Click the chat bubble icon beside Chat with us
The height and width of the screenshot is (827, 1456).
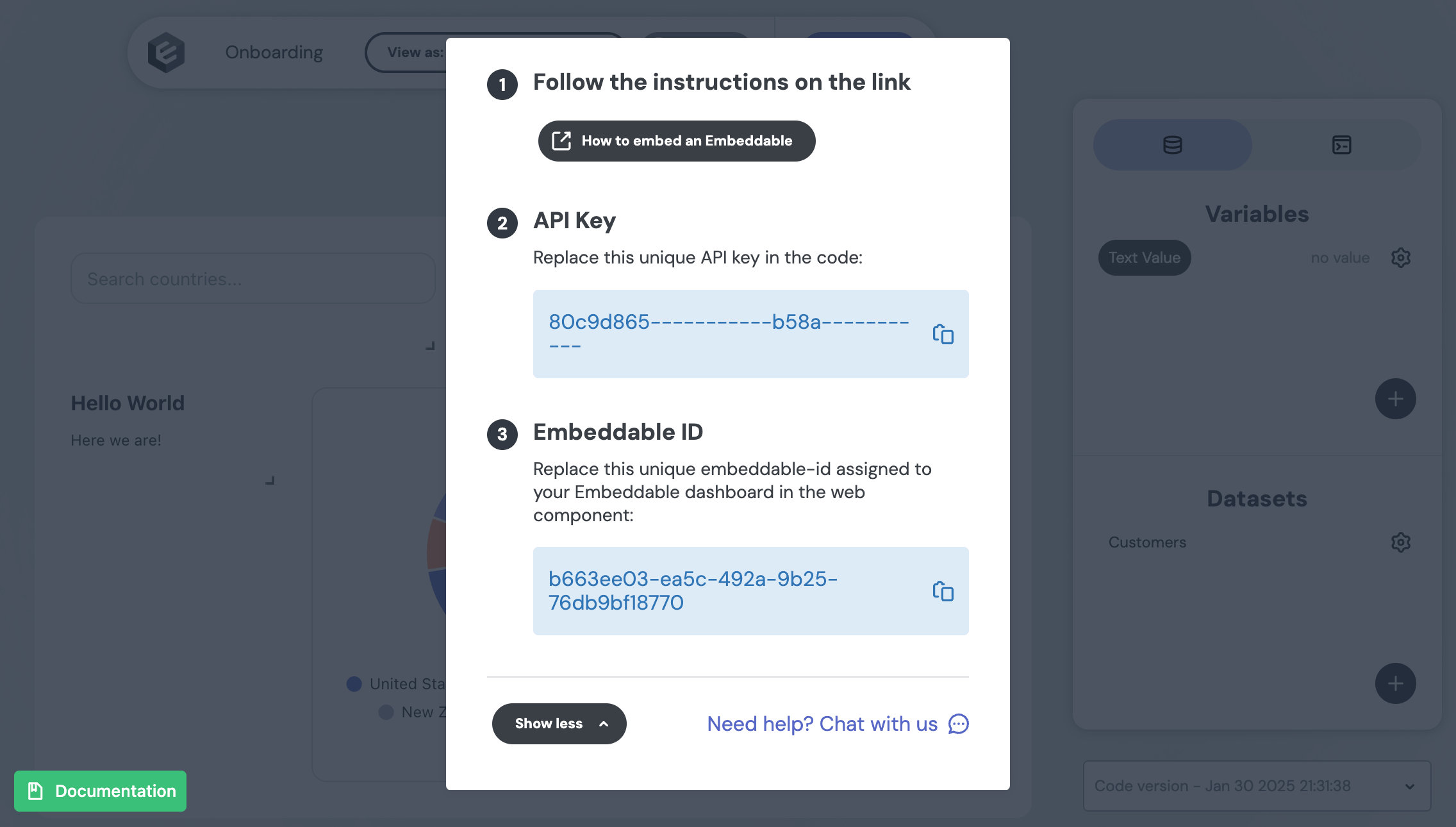coord(957,724)
